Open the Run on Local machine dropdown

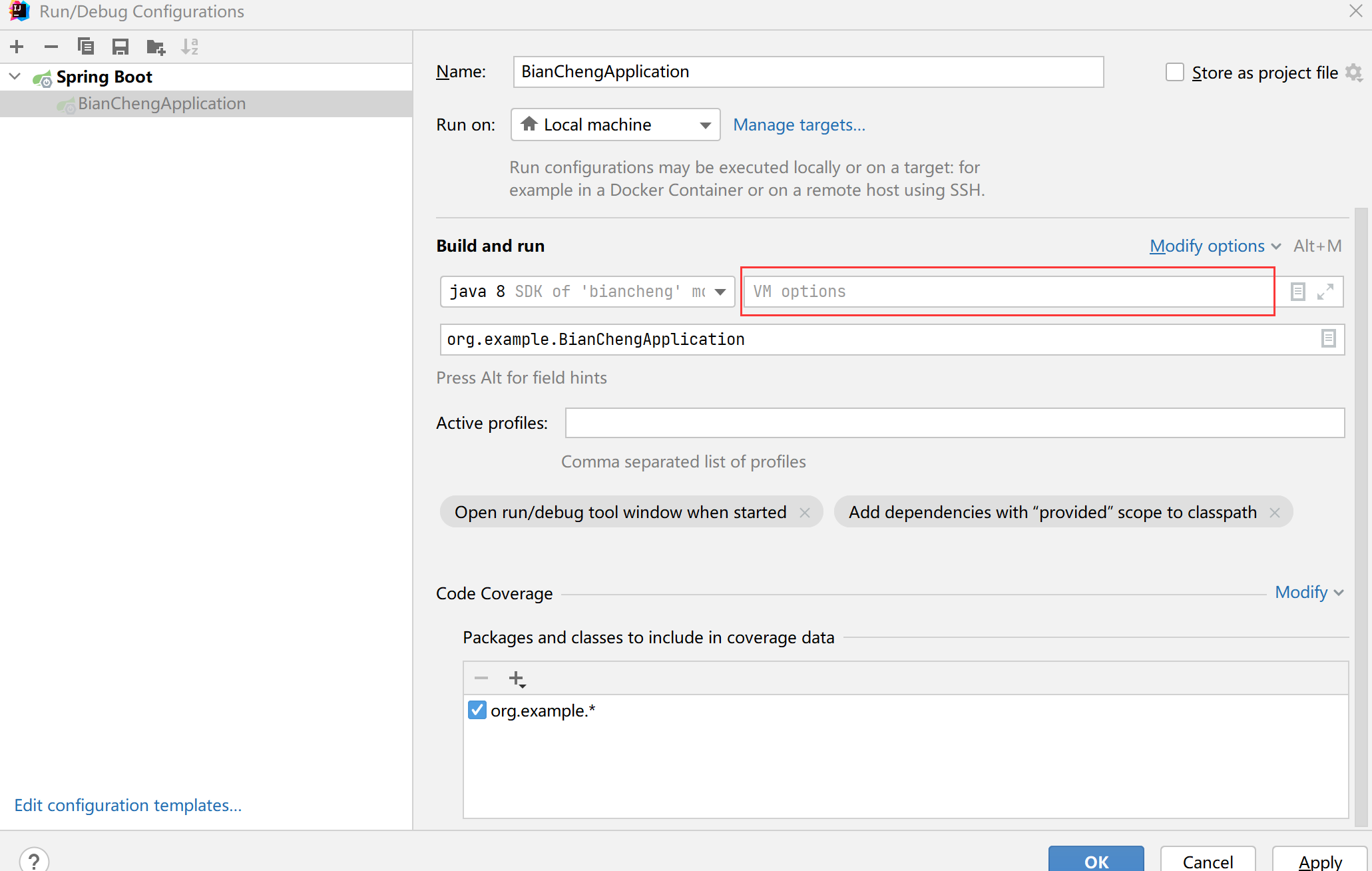615,125
